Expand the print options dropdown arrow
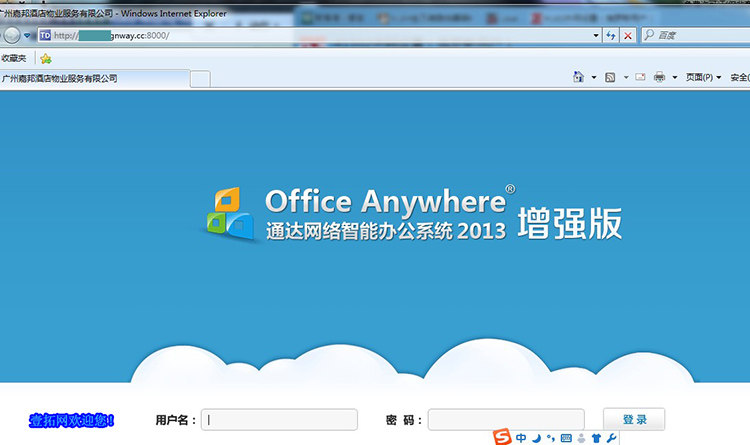 tap(674, 77)
